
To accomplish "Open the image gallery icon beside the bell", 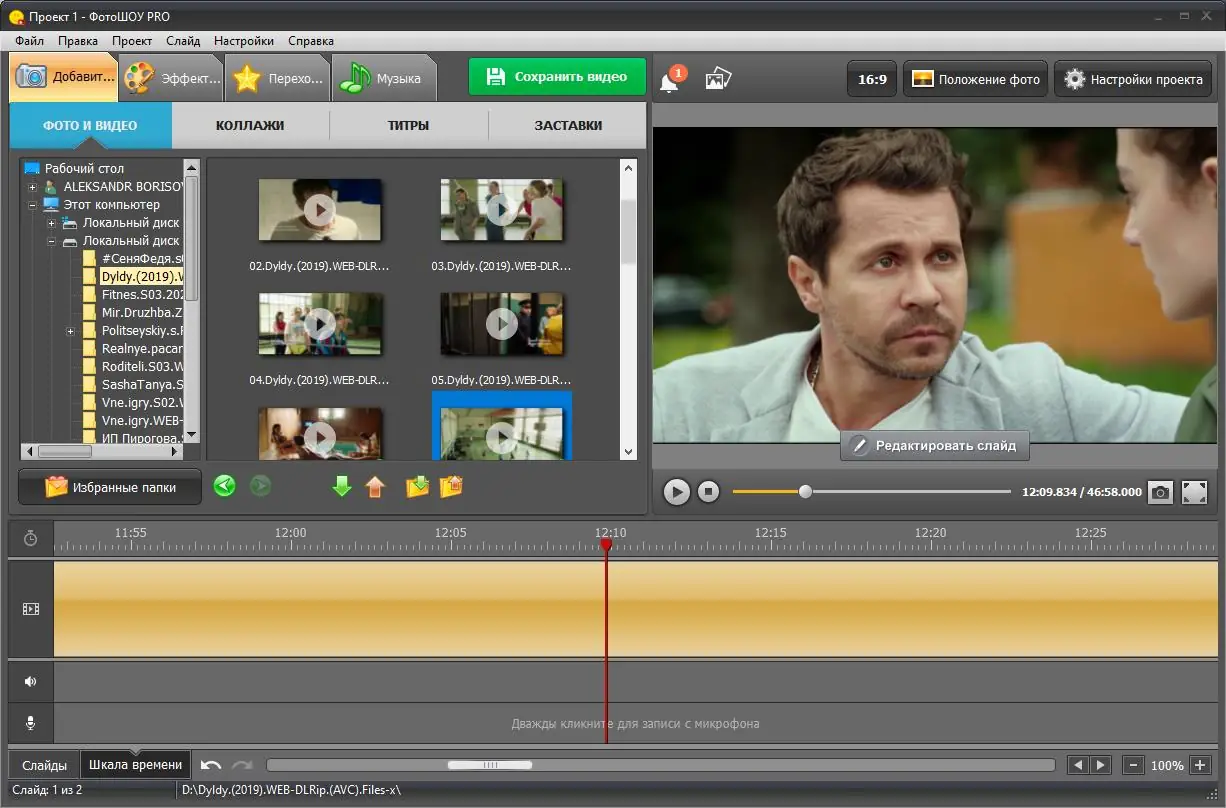I will click(718, 79).
